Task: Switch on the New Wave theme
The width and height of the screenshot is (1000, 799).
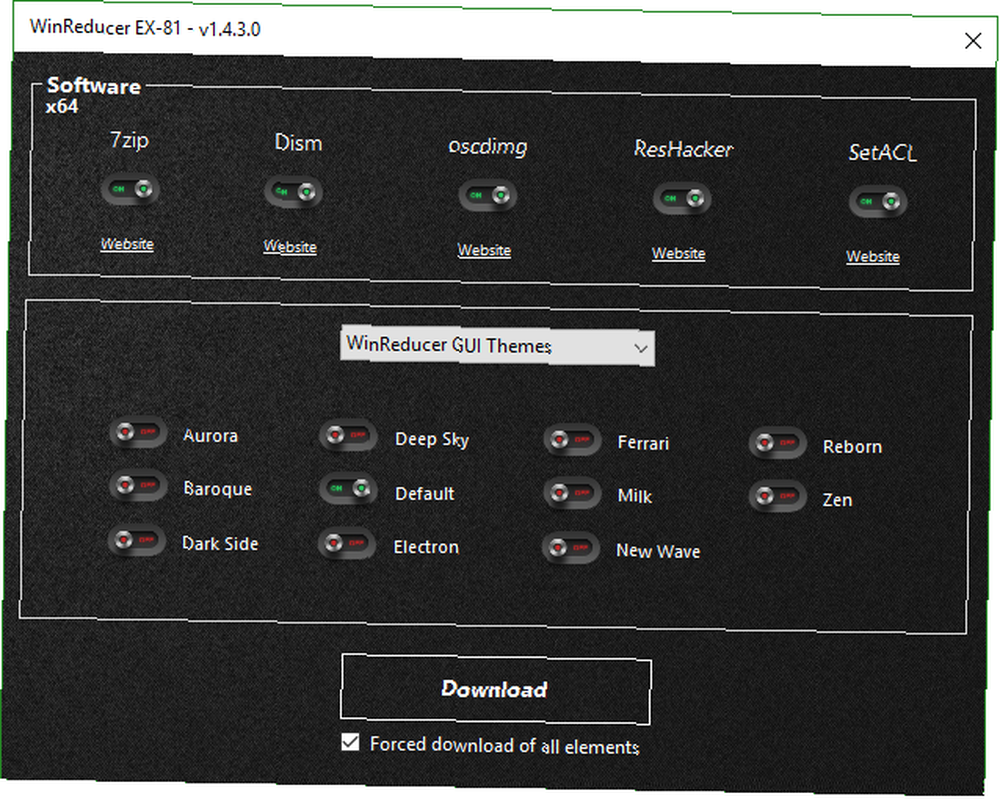Action: [571, 548]
